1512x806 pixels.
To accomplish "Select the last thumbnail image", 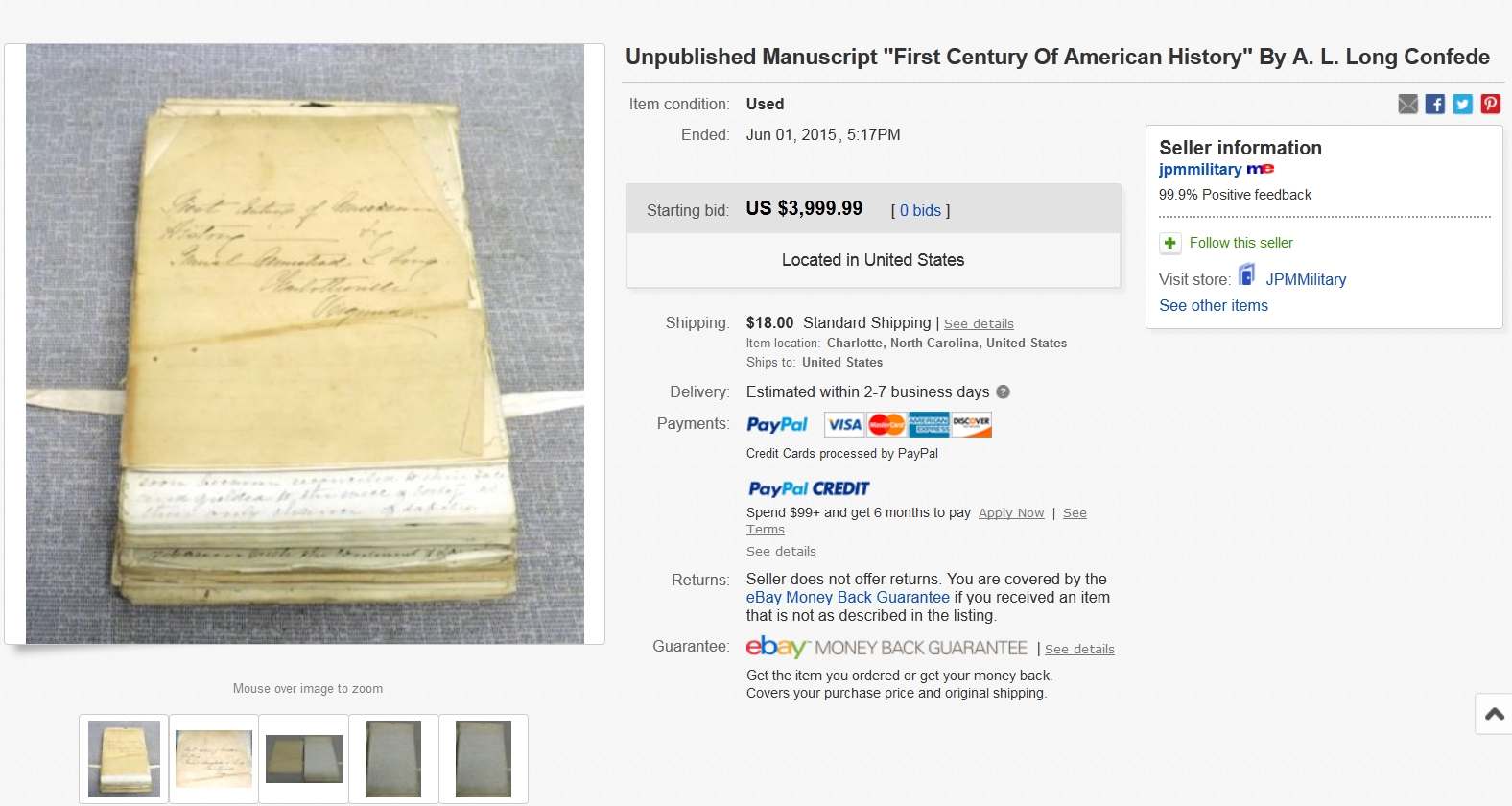I will coord(484,759).
